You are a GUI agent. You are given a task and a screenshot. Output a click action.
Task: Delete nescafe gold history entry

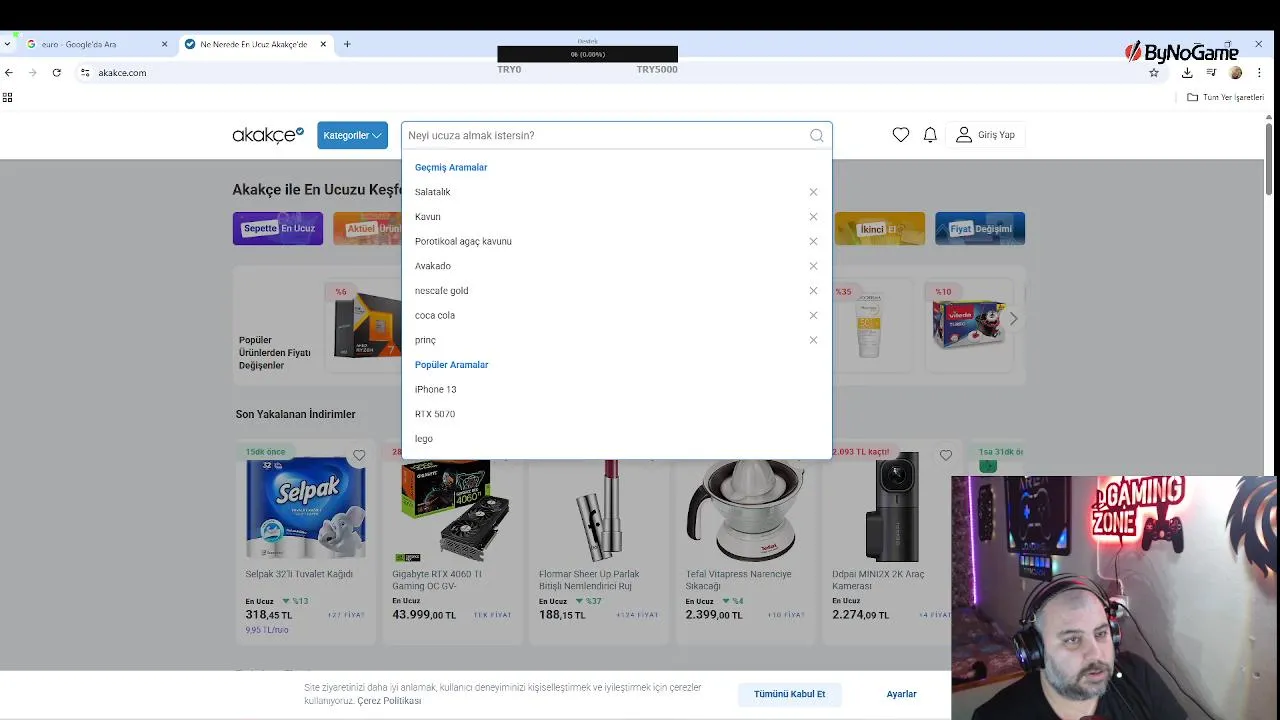[x=813, y=291]
